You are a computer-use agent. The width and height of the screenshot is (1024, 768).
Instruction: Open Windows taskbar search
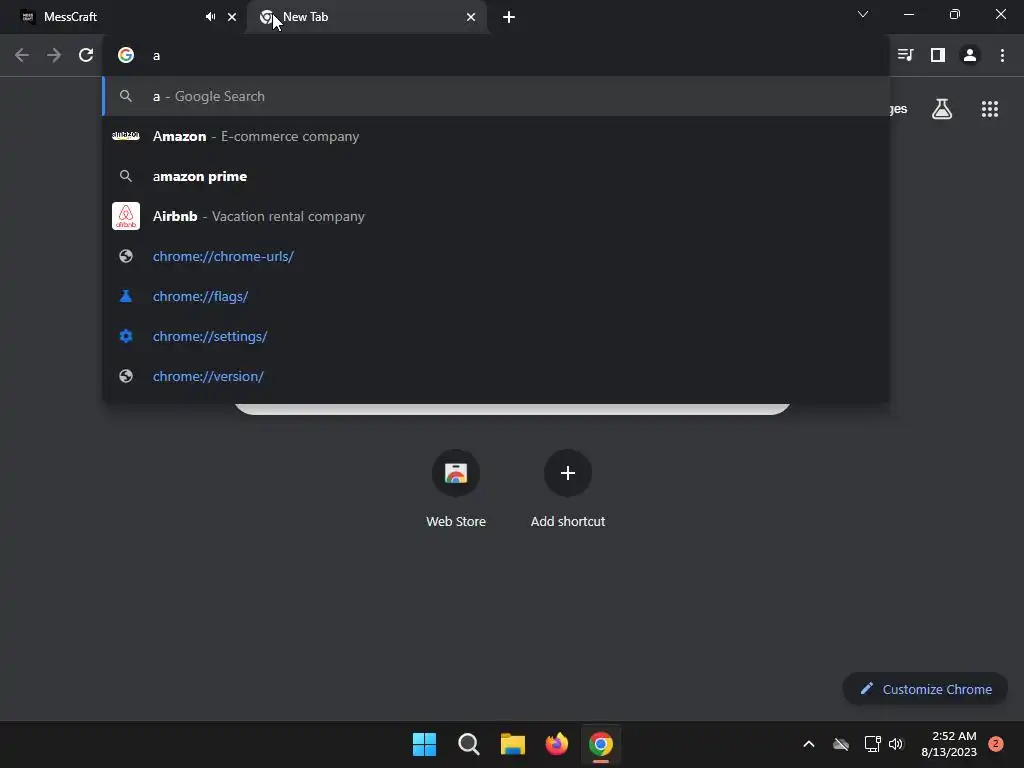(469, 744)
